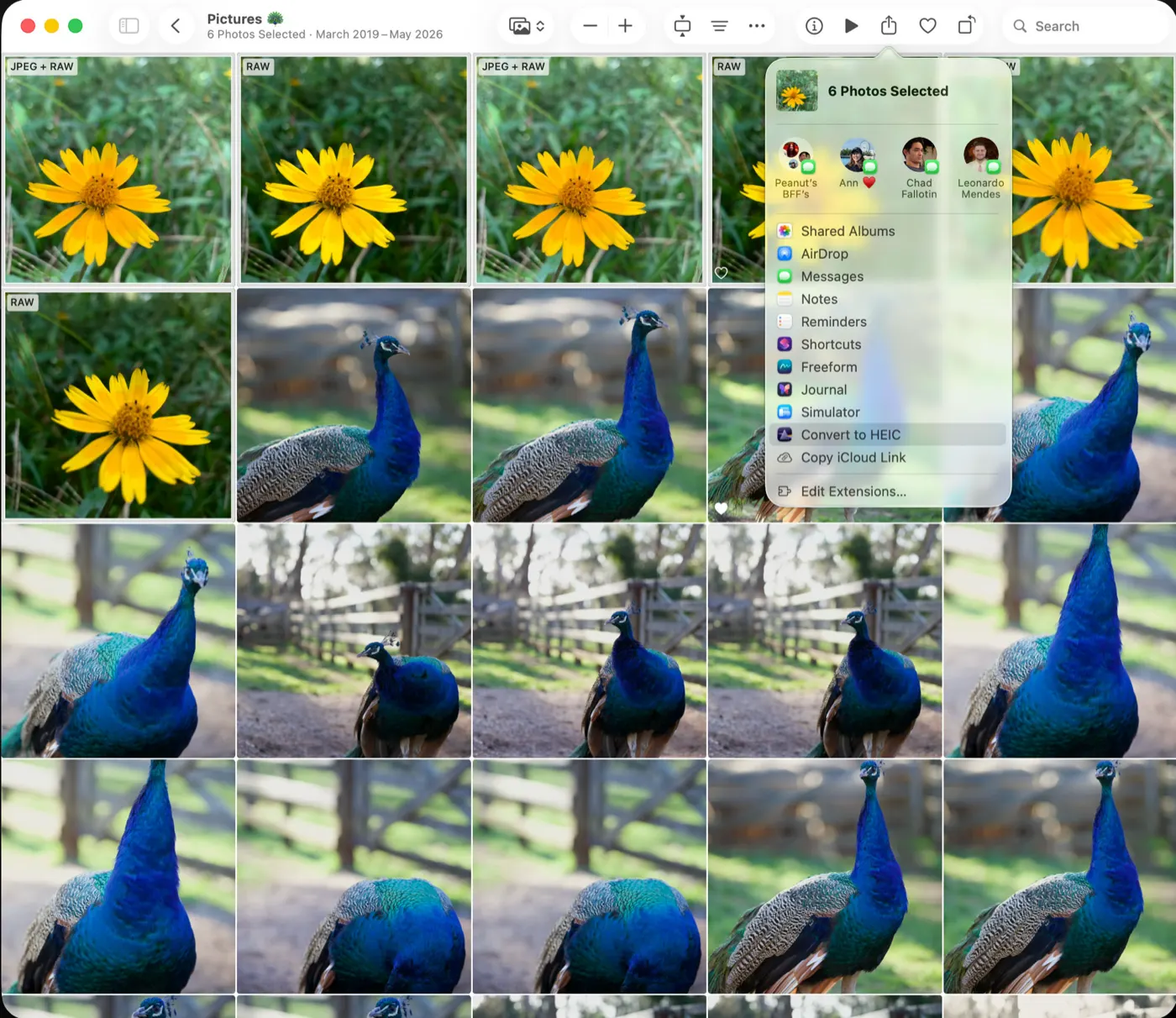
Task: Click the Share toolbar icon
Action: pyautogui.click(x=889, y=26)
